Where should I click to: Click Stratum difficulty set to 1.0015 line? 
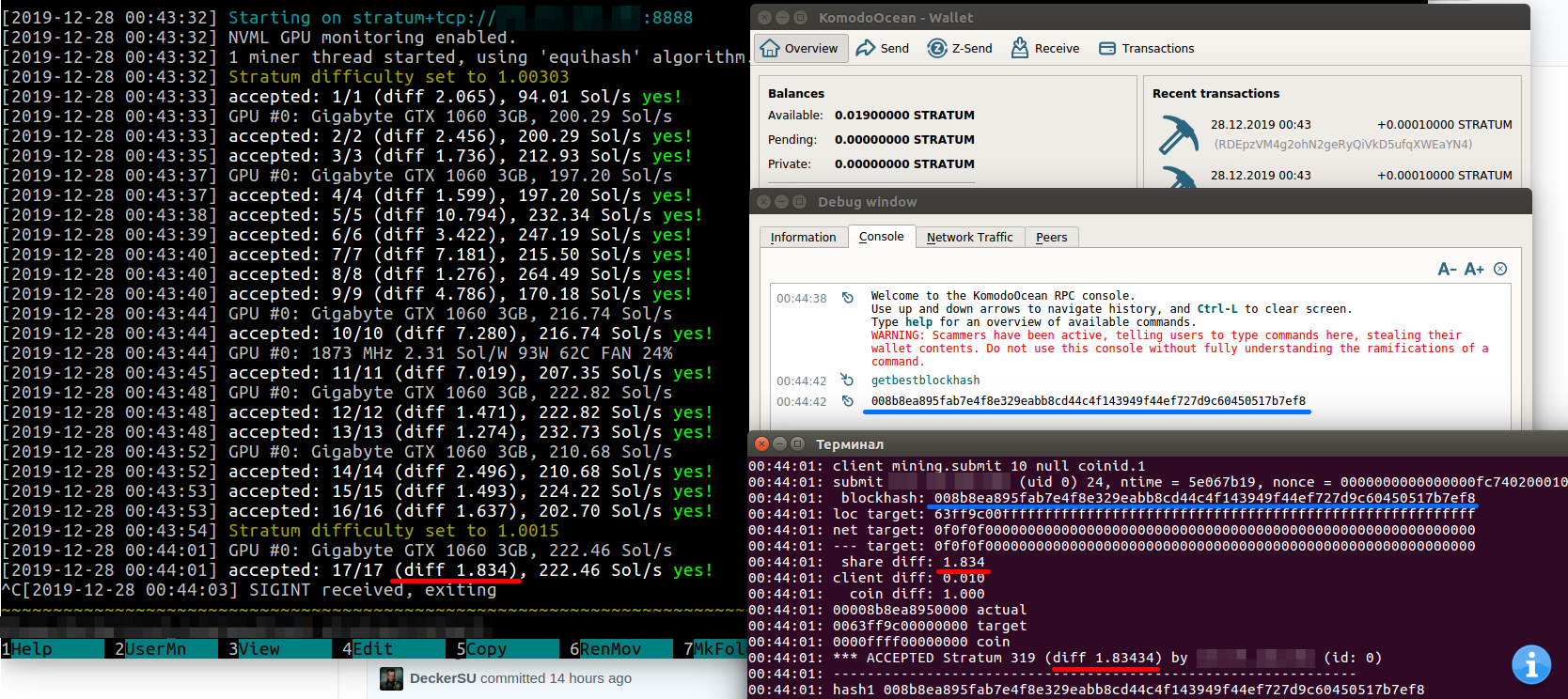pos(394,531)
